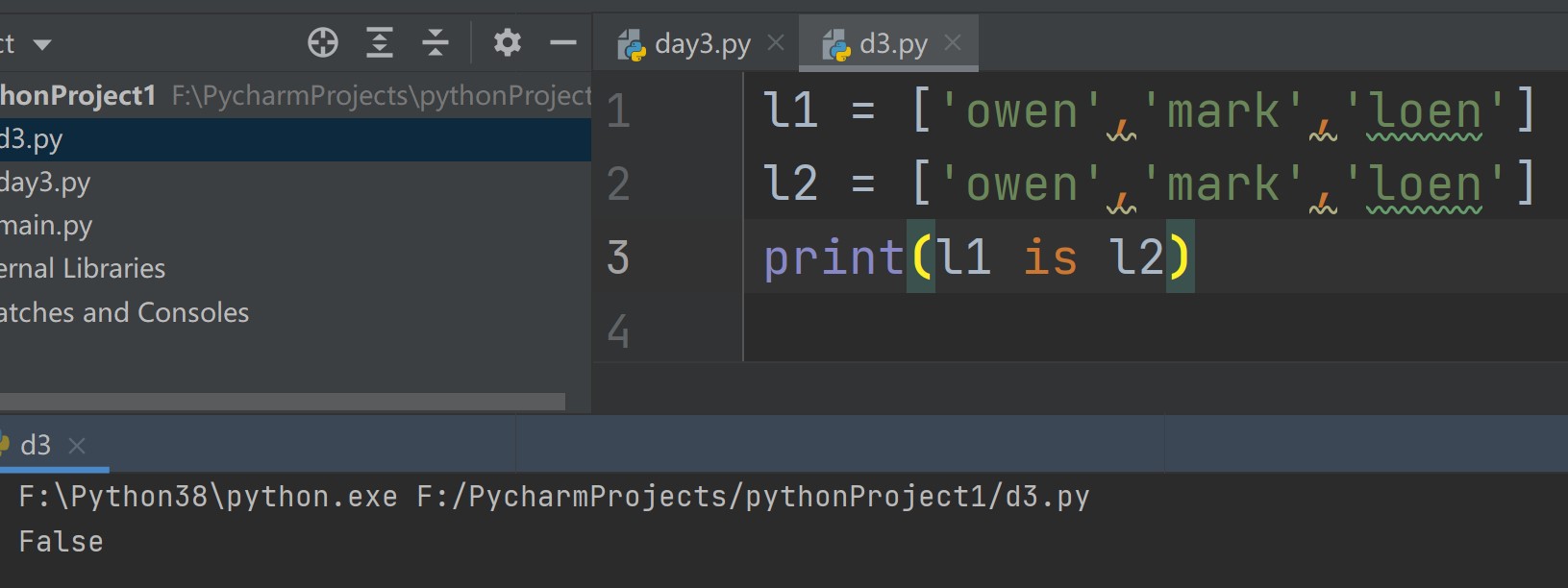This screenshot has width=1568, height=588.
Task: Hide the project panel with minus icon
Action: pos(562,42)
